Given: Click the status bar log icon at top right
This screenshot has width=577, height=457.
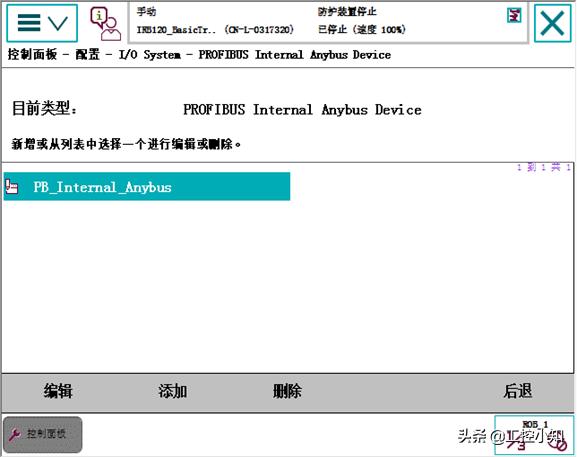Looking at the screenshot, I should (514, 15).
